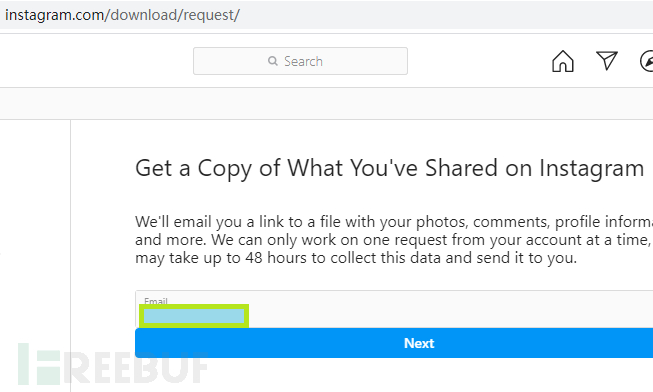Focus the Email input field

[x=394, y=309]
